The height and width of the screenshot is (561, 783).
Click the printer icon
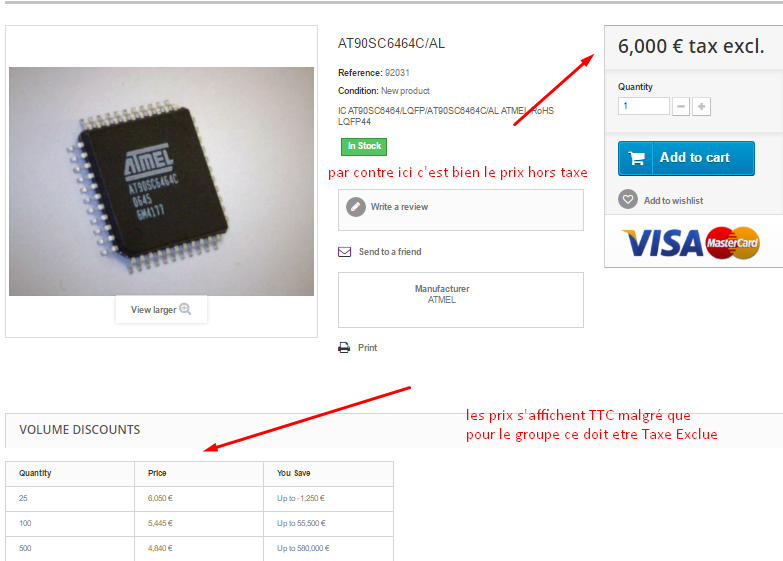point(344,348)
